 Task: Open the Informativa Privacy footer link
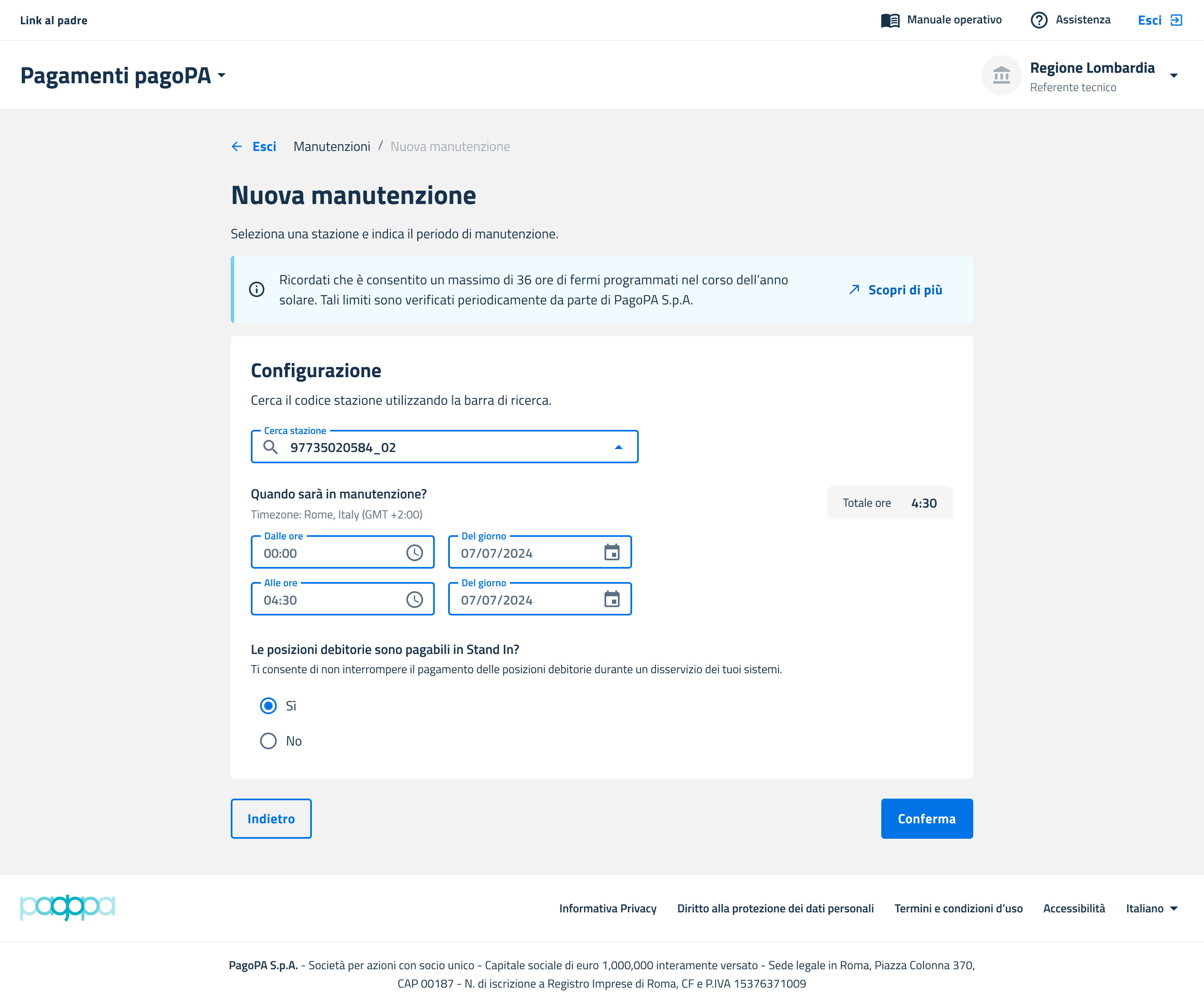(608, 909)
